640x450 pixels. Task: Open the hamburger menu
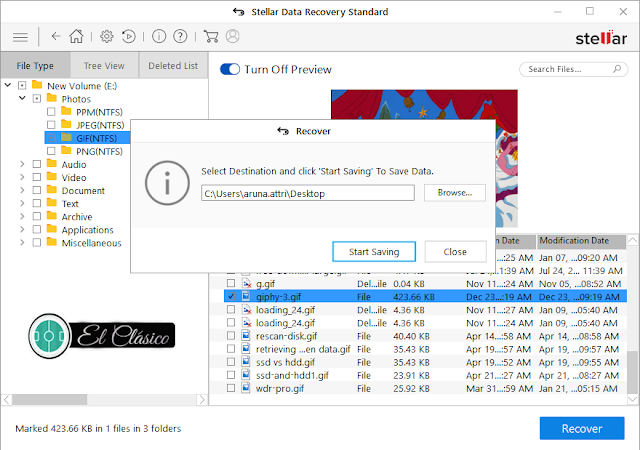click(x=20, y=37)
